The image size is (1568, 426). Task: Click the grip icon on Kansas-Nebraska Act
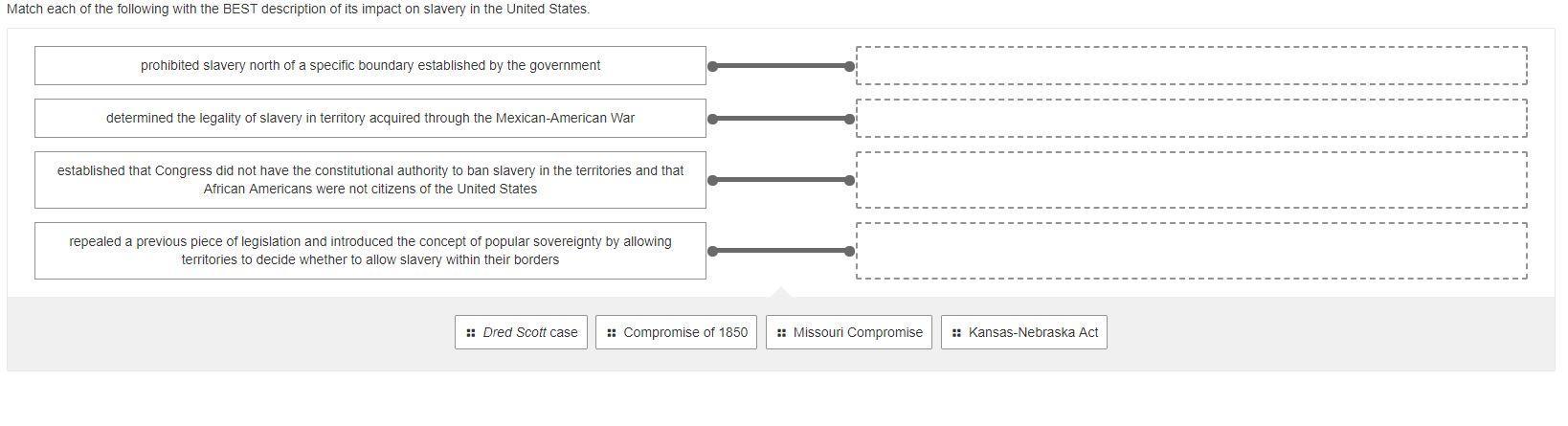pyautogui.click(x=956, y=333)
